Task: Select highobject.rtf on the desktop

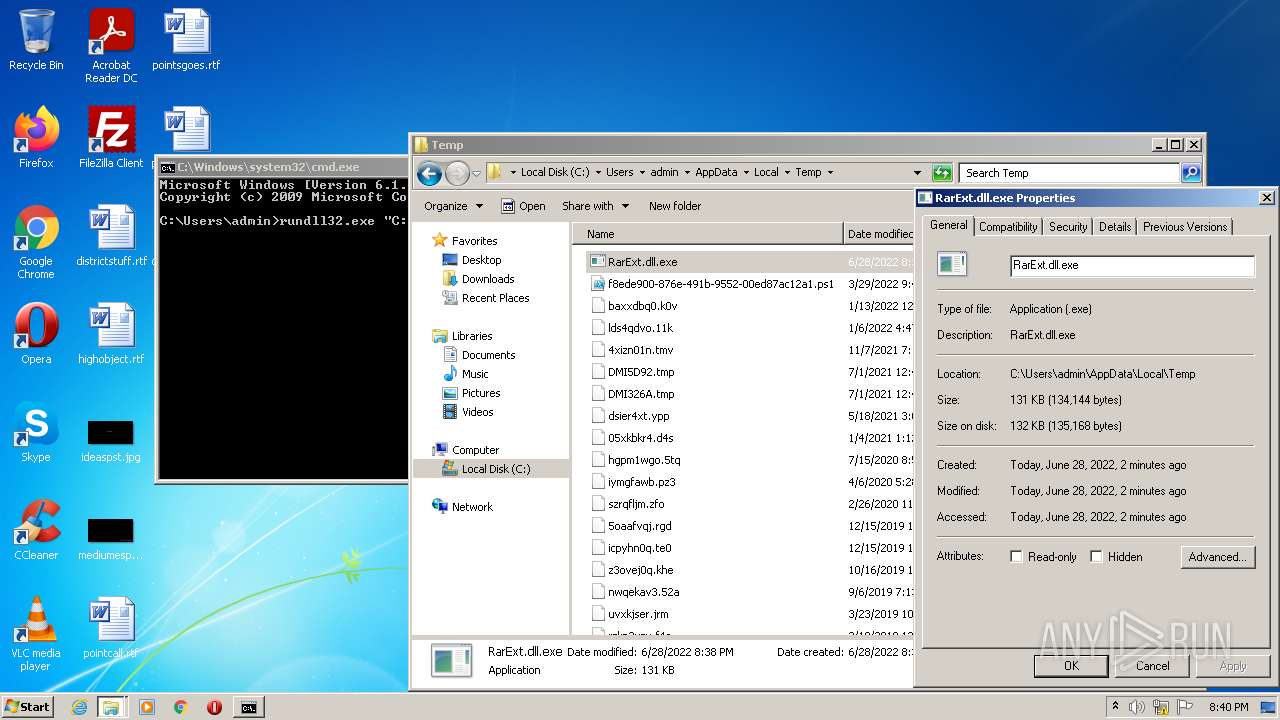Action: (x=111, y=334)
